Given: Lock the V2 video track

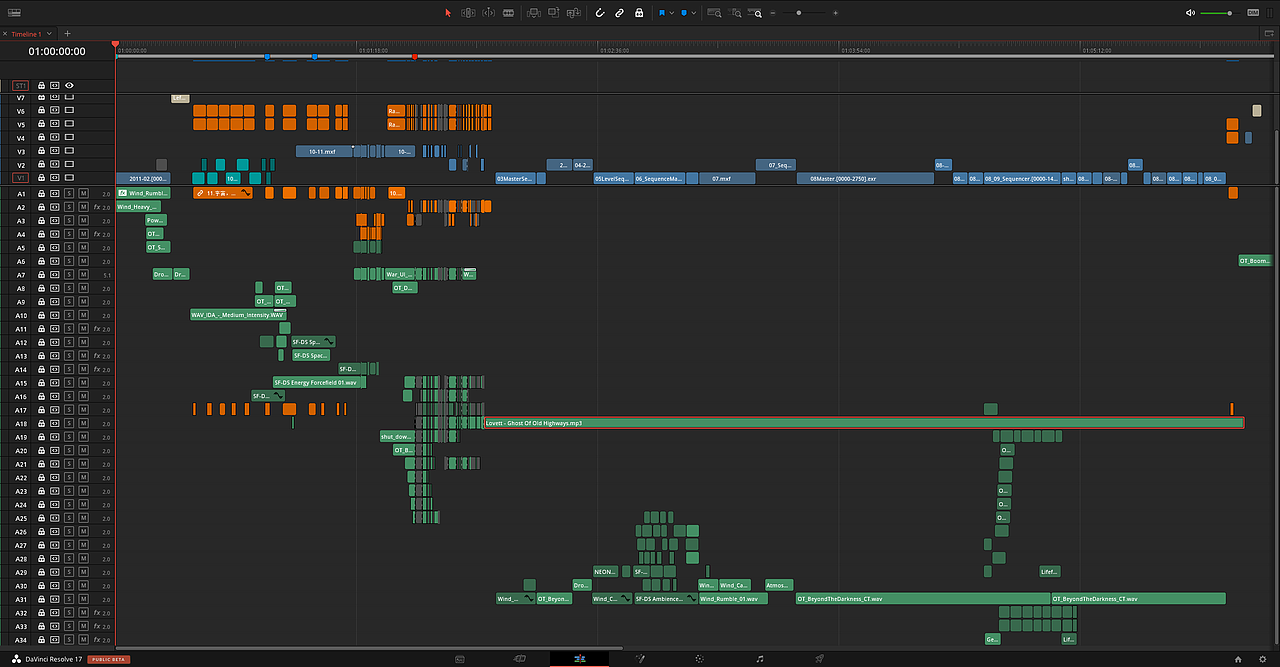Looking at the screenshot, I should [42, 164].
